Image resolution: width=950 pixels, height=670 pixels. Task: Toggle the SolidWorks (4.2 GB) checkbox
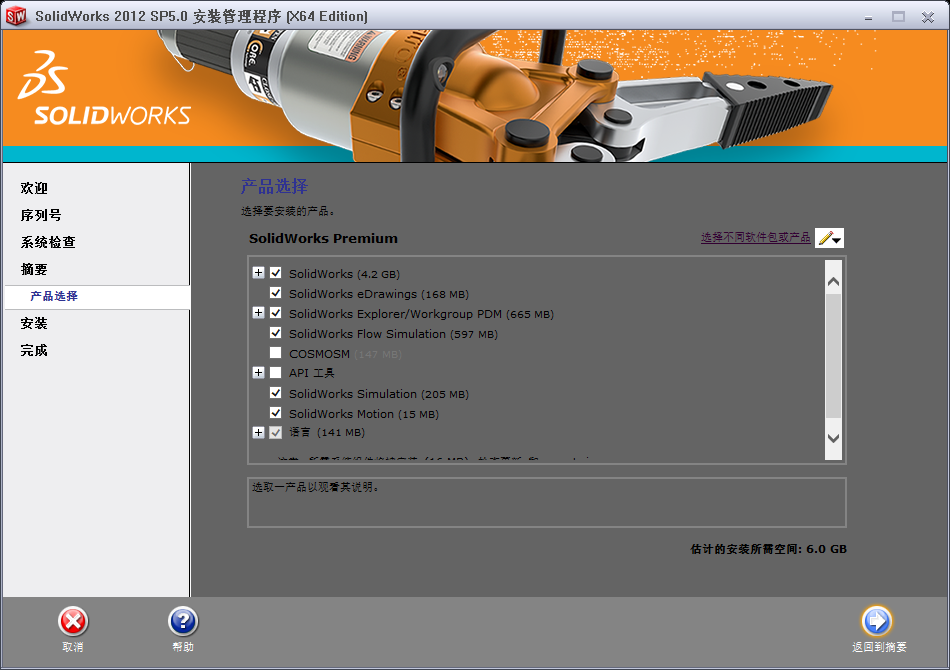(276, 273)
